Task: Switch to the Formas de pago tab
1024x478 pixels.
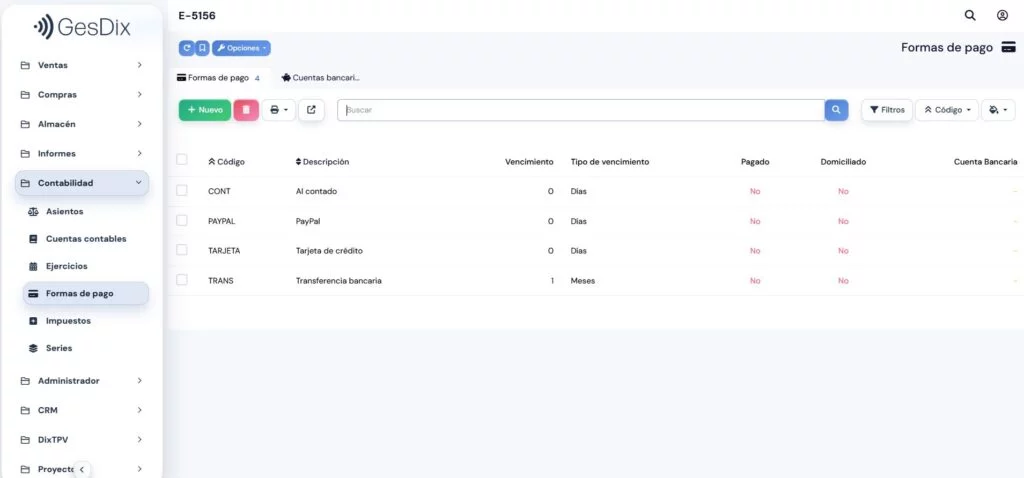Action: [218, 78]
